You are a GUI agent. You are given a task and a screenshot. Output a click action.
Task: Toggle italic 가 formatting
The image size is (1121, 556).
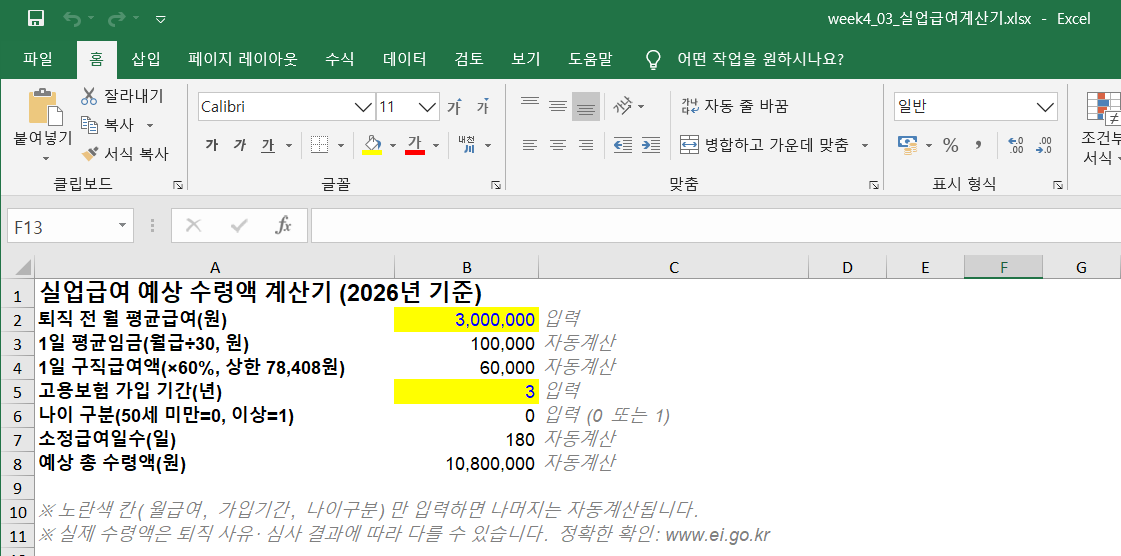point(239,145)
